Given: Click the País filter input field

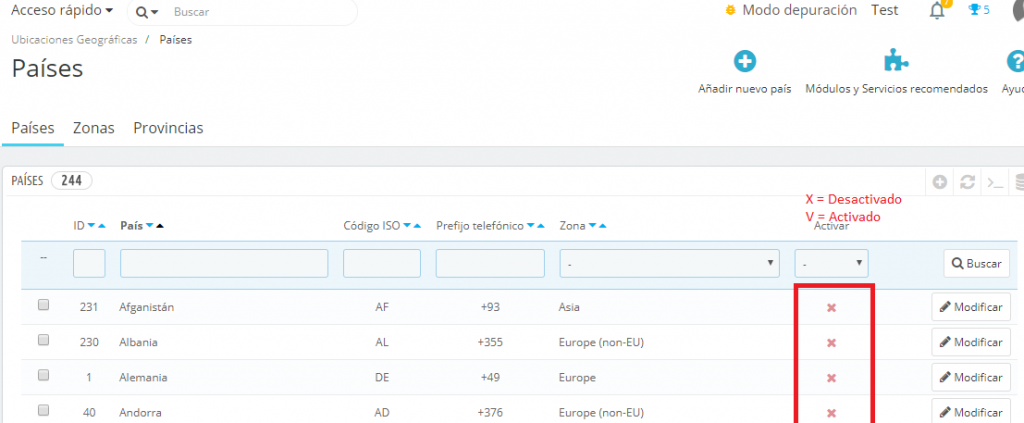Looking at the screenshot, I should (224, 263).
